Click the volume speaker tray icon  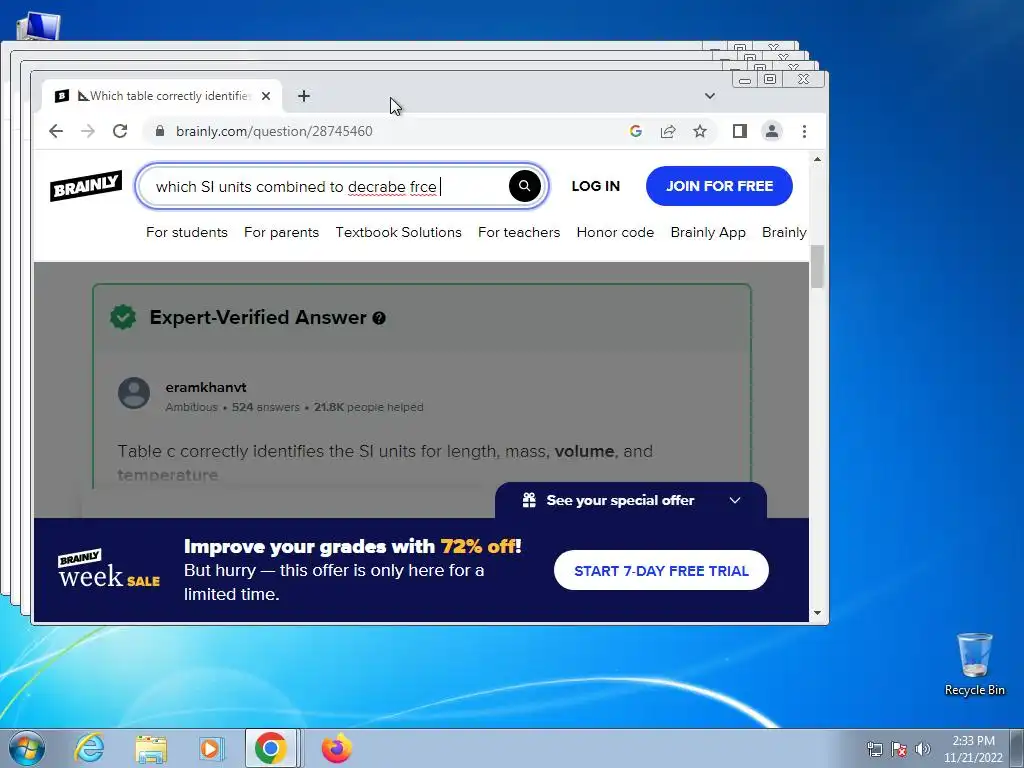pyautogui.click(x=923, y=749)
